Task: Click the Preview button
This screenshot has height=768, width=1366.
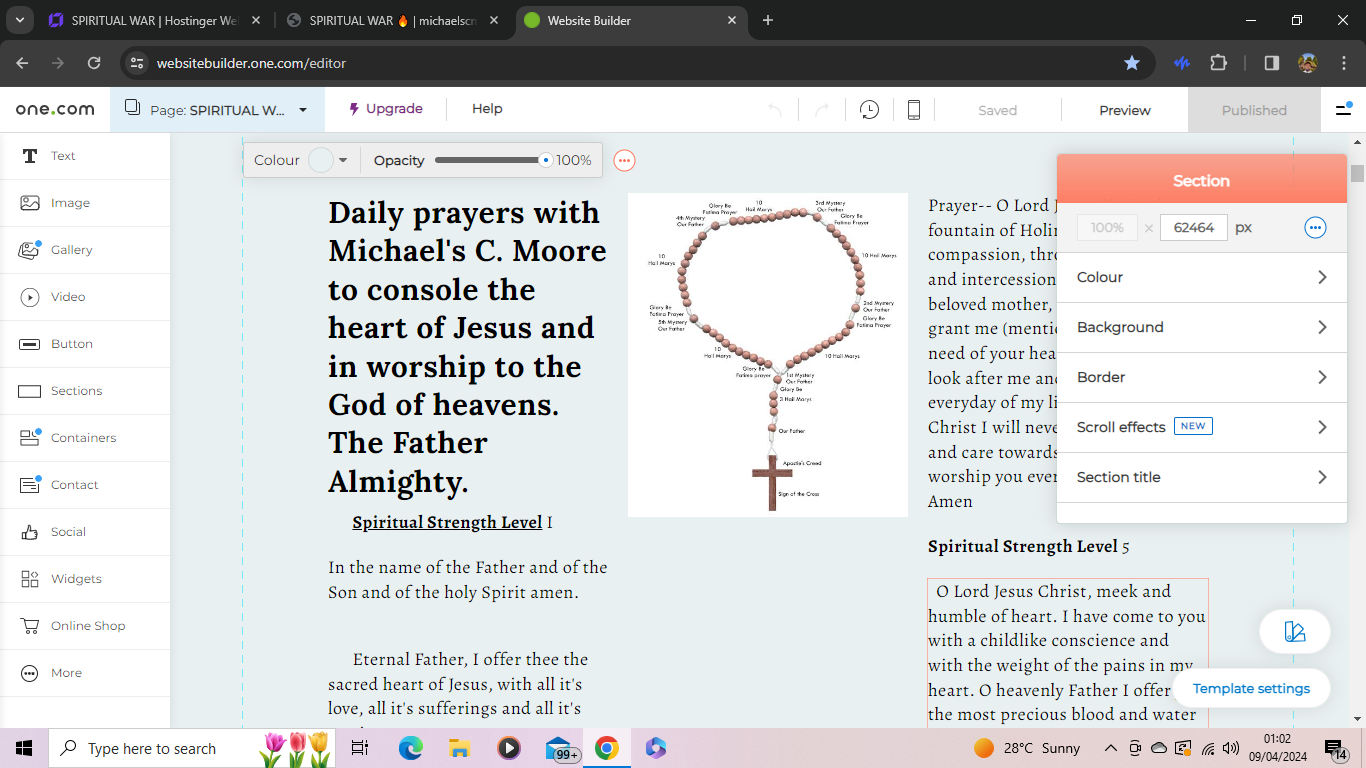Action: click(x=1125, y=110)
